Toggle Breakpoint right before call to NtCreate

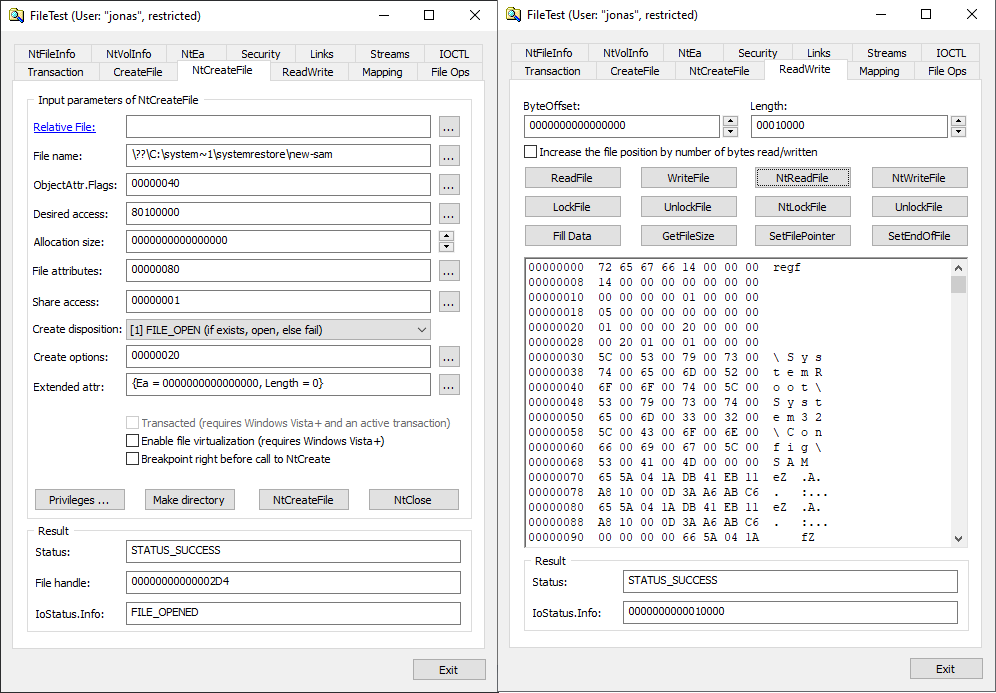pyautogui.click(x=132, y=459)
